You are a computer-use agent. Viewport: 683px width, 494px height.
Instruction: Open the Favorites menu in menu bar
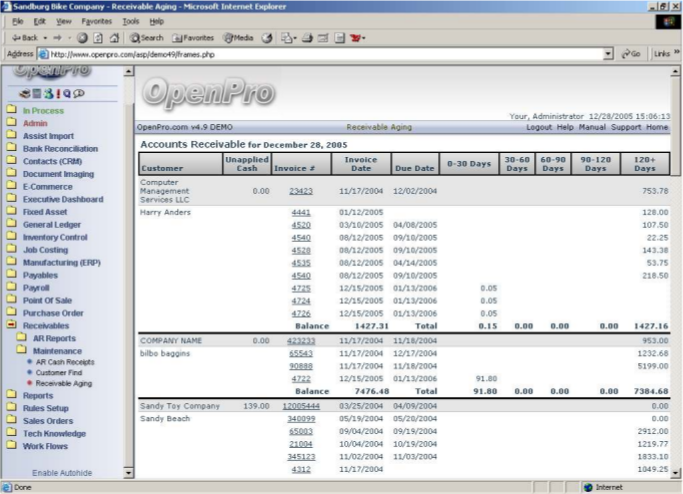click(x=96, y=21)
